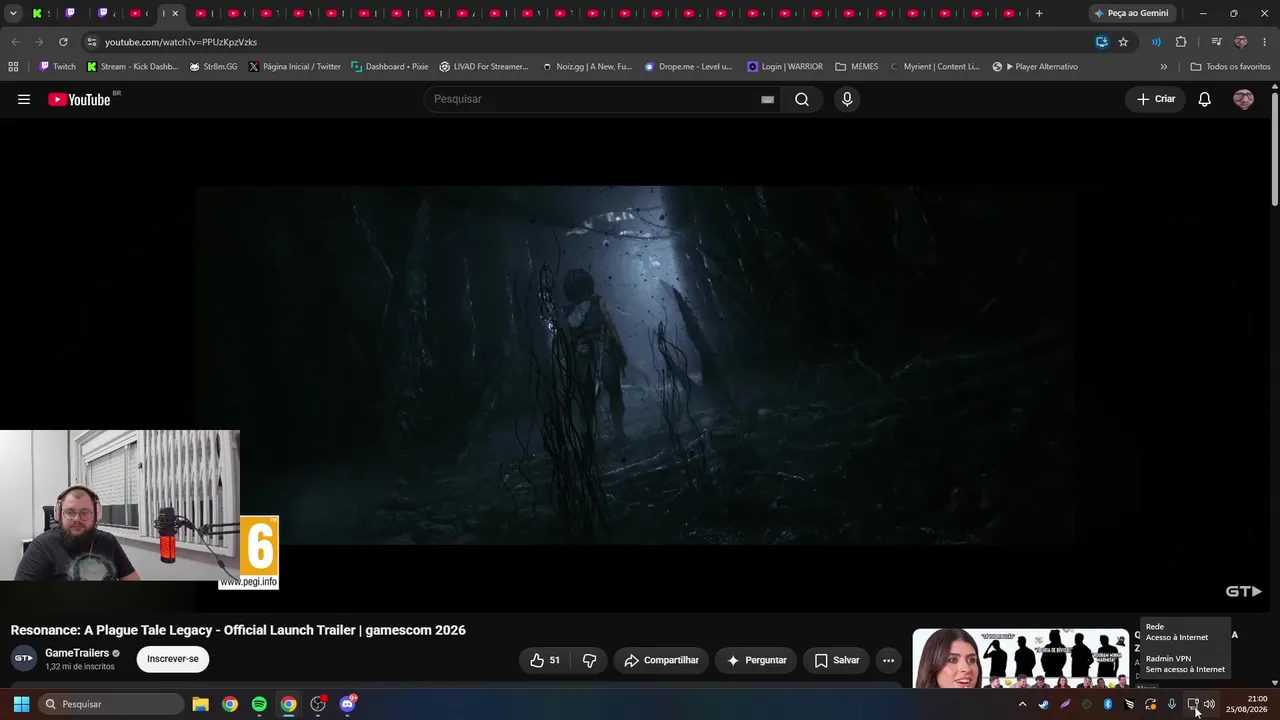Open the YouTube guide hamburger menu

point(24,99)
